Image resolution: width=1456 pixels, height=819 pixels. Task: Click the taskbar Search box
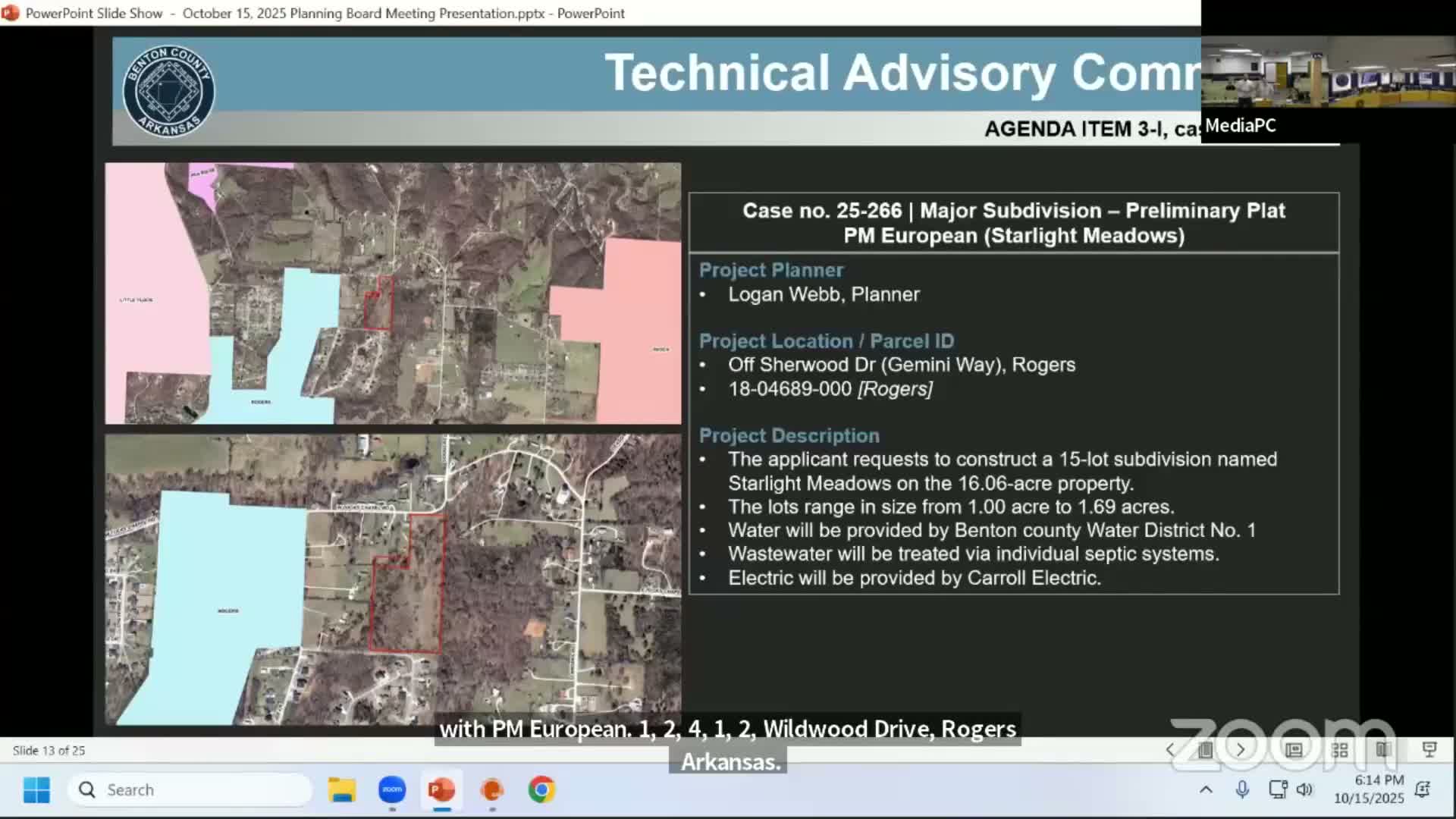pos(190,790)
